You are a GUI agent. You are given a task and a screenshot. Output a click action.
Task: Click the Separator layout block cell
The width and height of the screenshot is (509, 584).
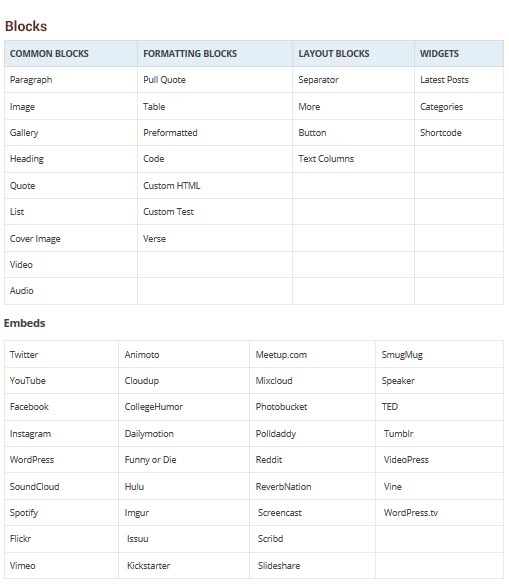(353, 80)
